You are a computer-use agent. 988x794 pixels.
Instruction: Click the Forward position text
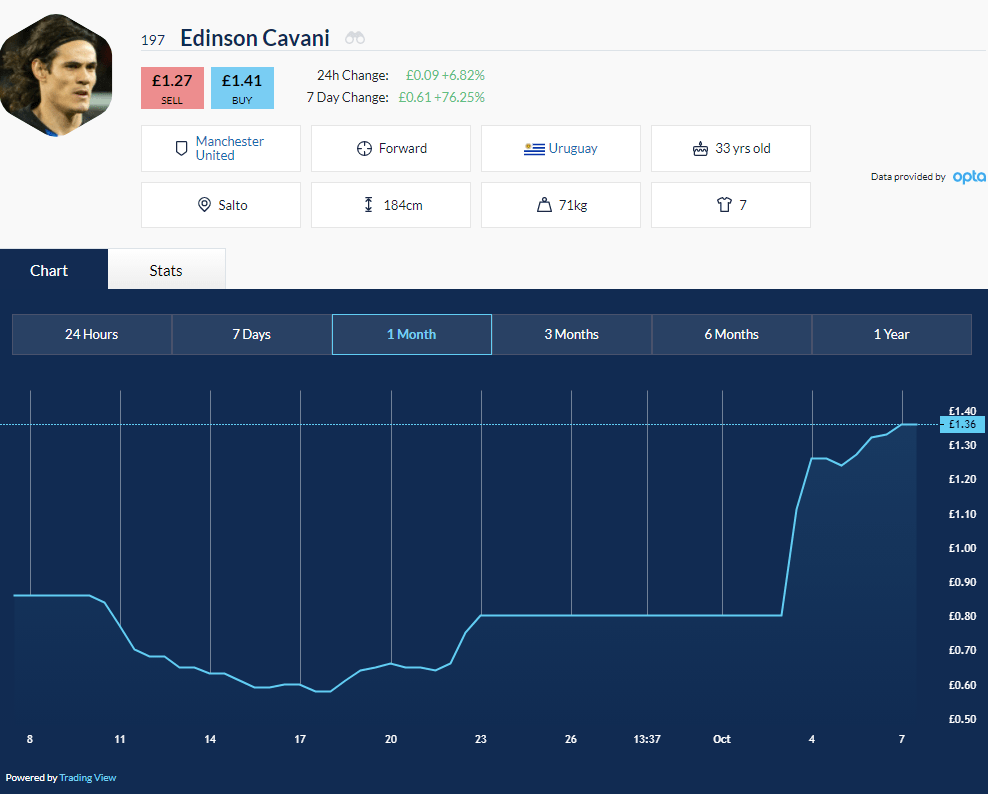(403, 149)
